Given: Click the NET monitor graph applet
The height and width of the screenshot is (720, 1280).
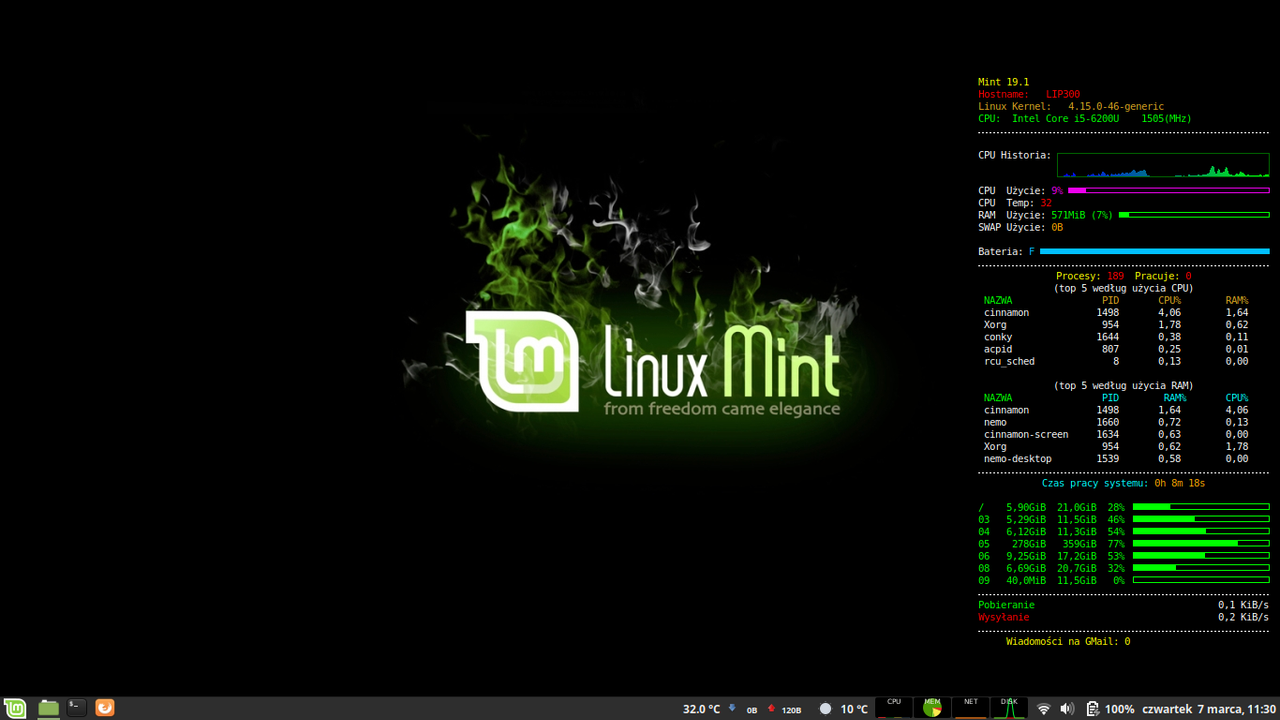Looking at the screenshot, I should click(970, 708).
